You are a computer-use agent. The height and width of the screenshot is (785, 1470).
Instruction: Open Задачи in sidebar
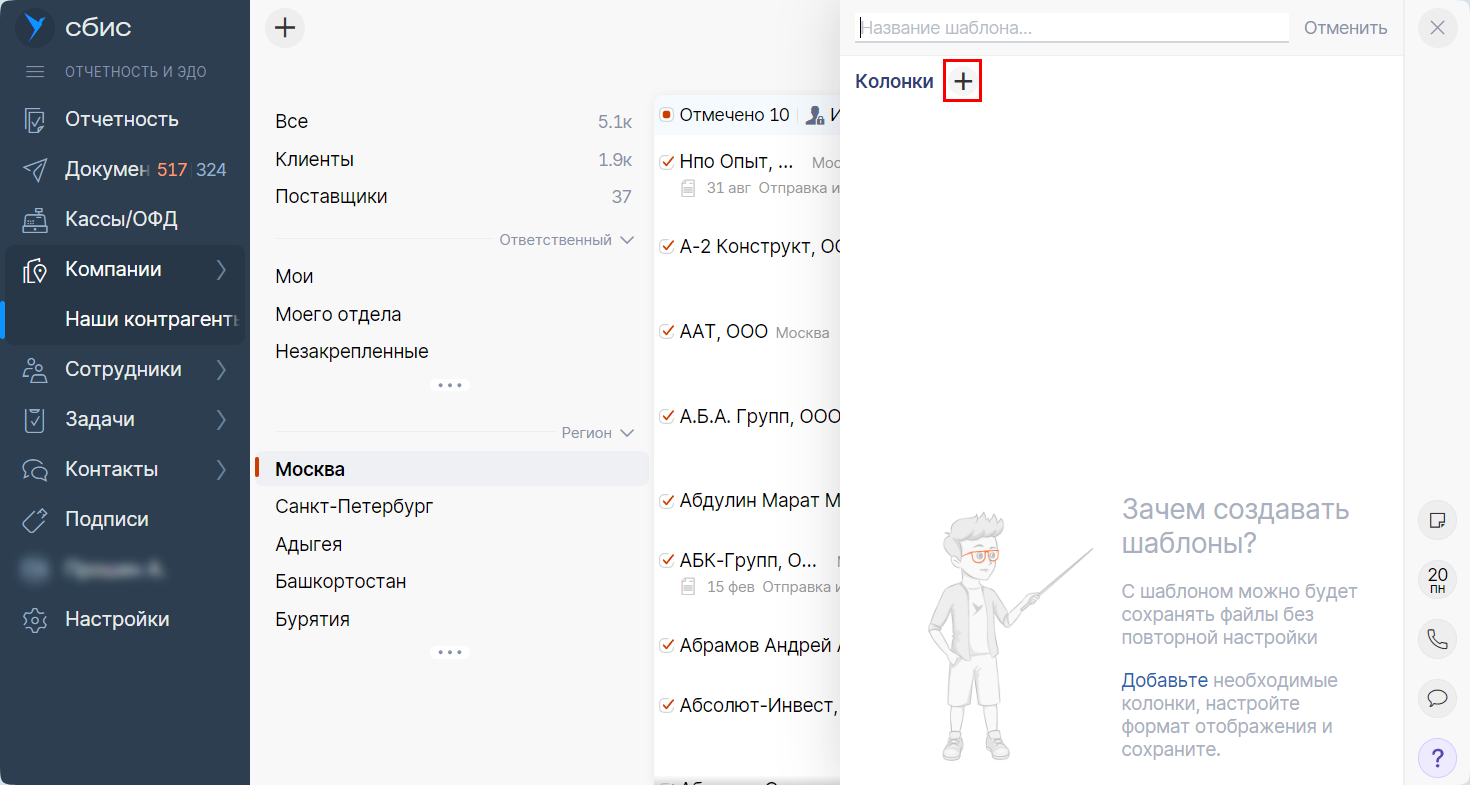100,420
